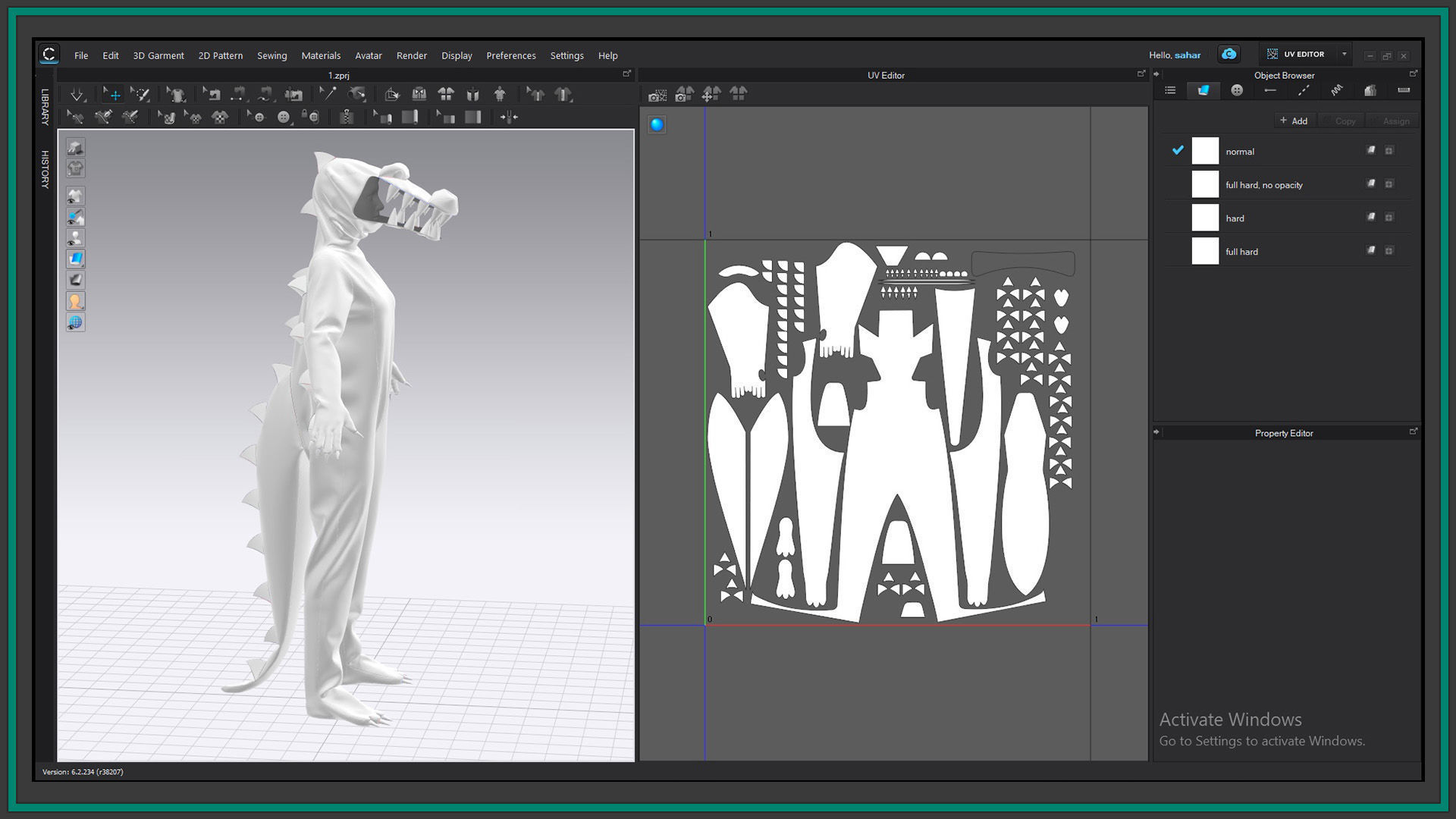
Task: Switch to the Button tab in Object Browser
Action: (1237, 90)
